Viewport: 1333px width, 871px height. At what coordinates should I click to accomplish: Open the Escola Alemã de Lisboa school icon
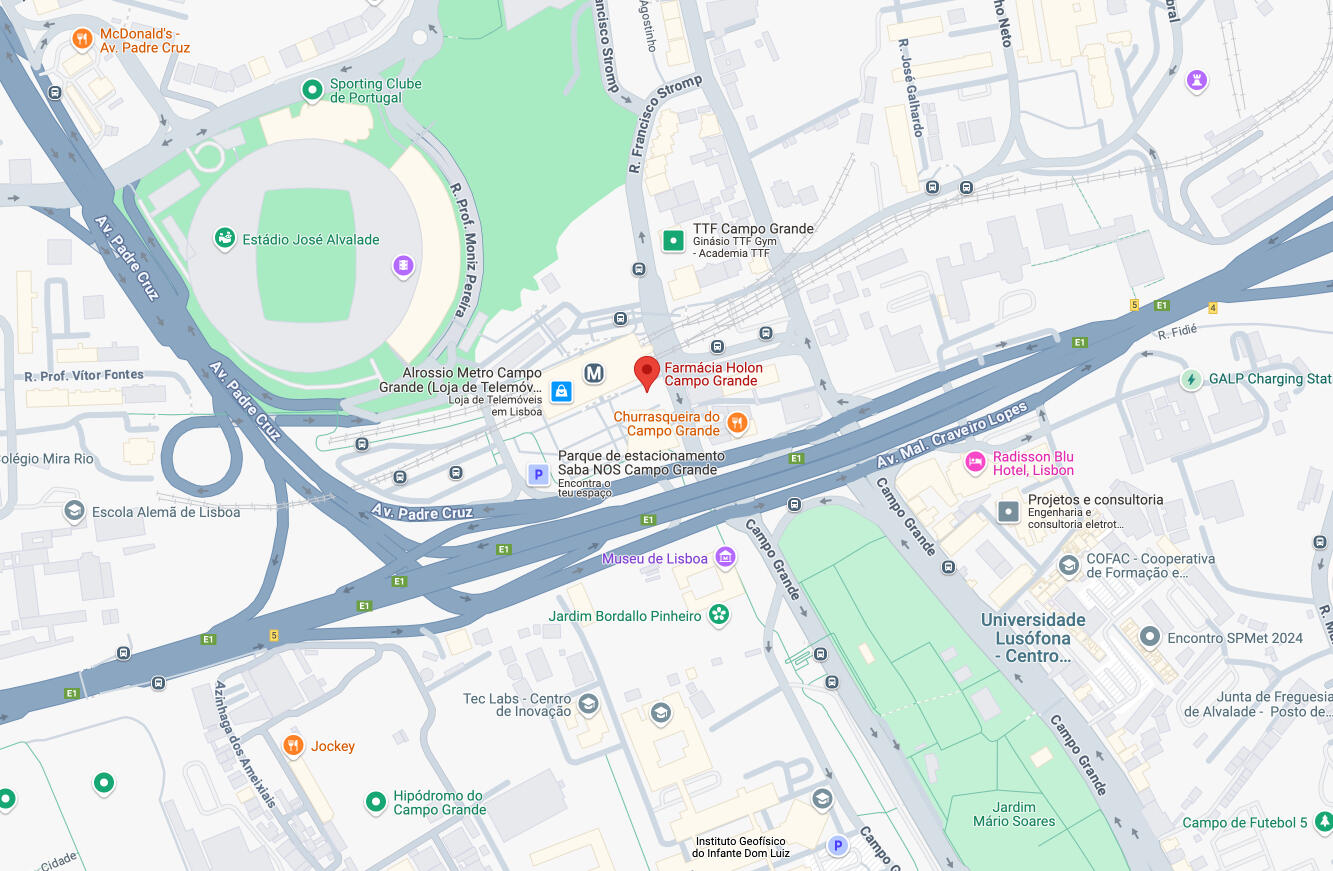click(x=74, y=511)
